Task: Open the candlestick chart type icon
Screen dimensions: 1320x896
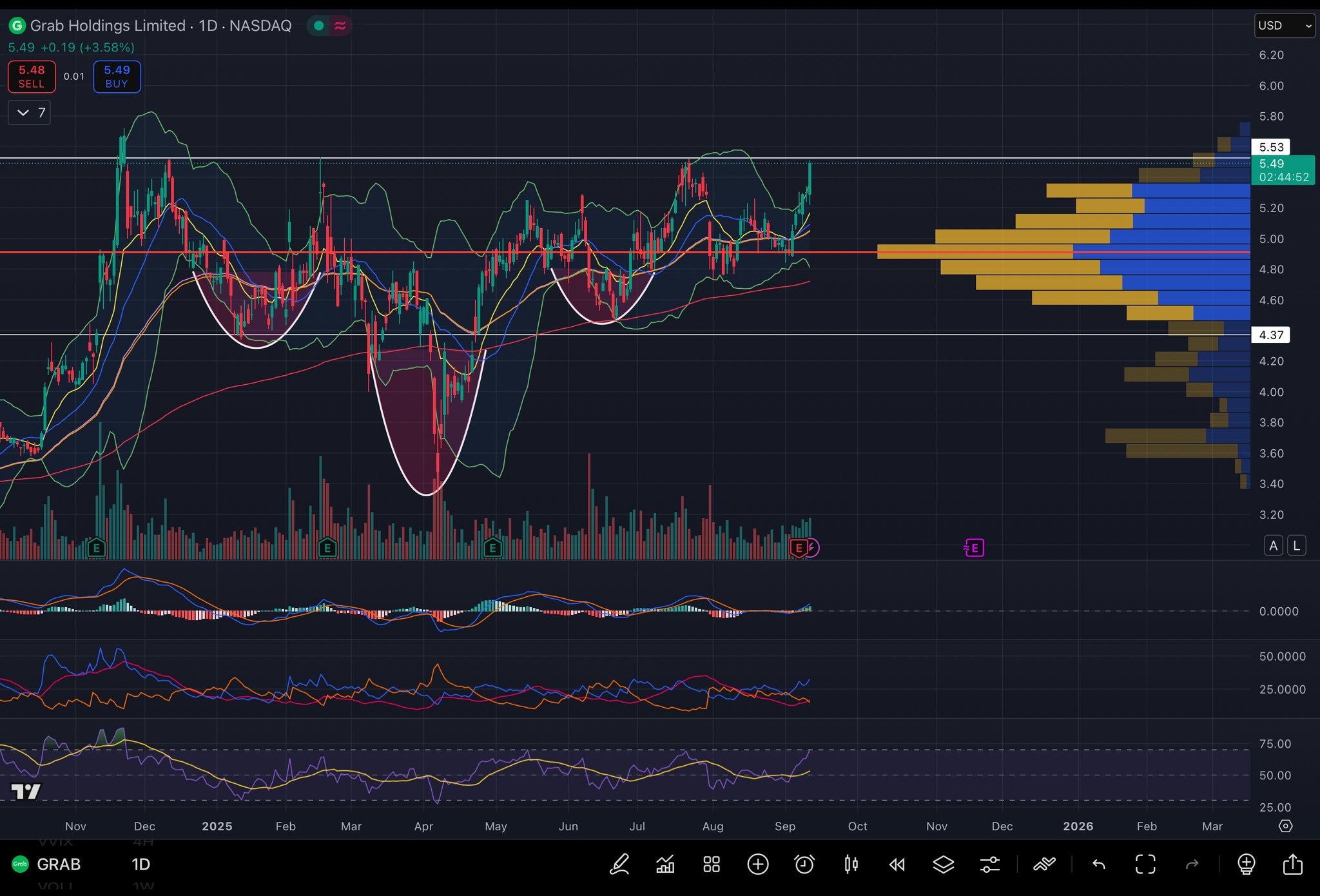Action: (851, 864)
